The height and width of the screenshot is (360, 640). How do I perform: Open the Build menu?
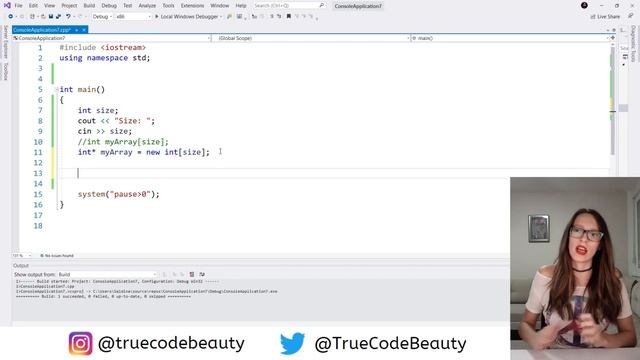tap(89, 6)
